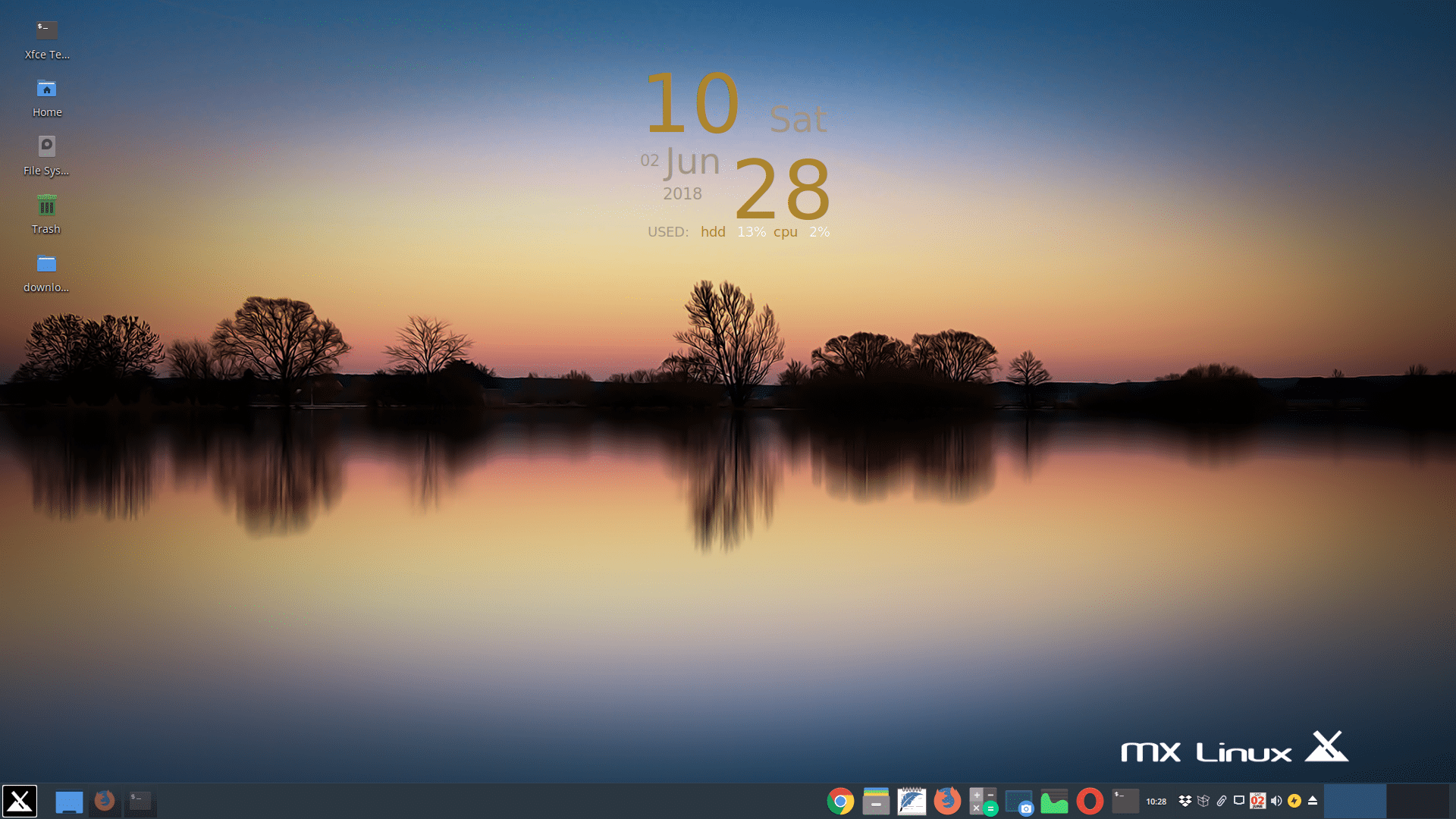Open downloads folder on desktop
This screenshot has width=1456, height=819.
pyautogui.click(x=46, y=263)
